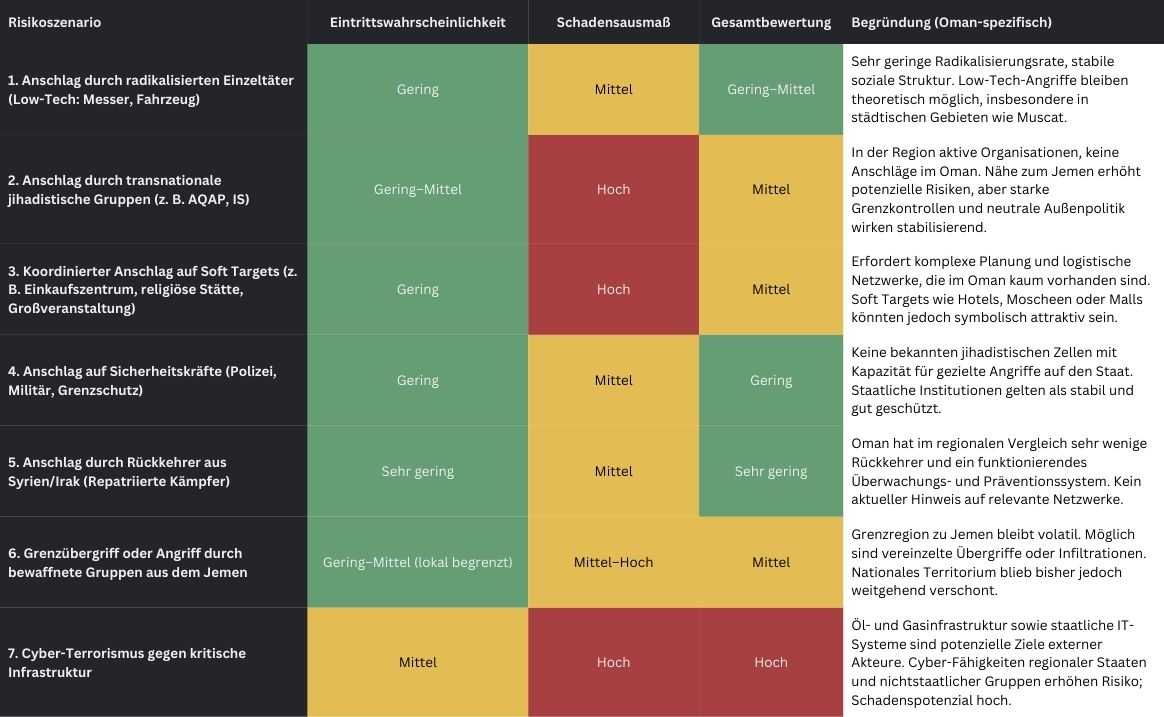Screen dimensions: 1164x717
Task: Click the Begründung (Oman-spezifisch) header
Action: [951, 22]
